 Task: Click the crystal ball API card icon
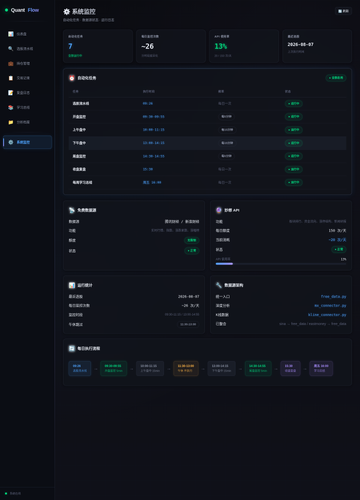click(219, 210)
